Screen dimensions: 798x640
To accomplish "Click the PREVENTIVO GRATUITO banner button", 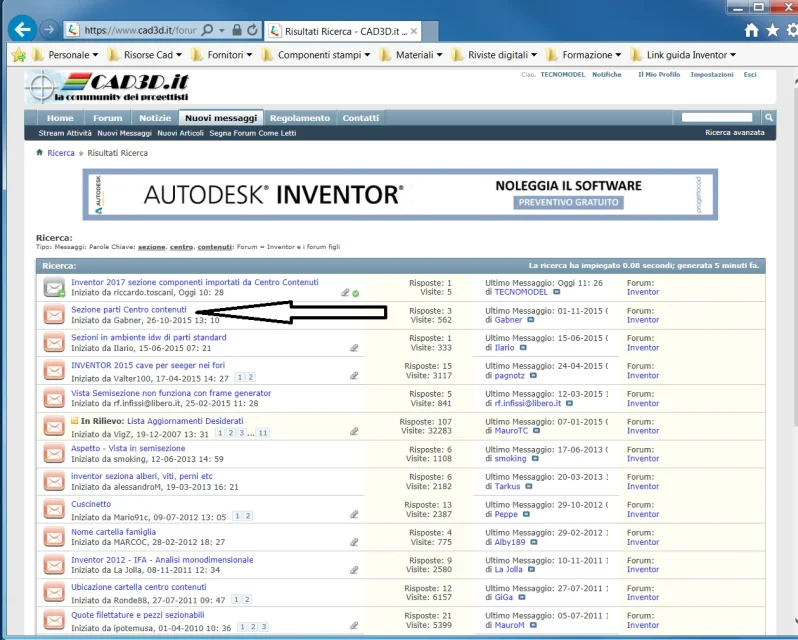I will click(x=568, y=202).
